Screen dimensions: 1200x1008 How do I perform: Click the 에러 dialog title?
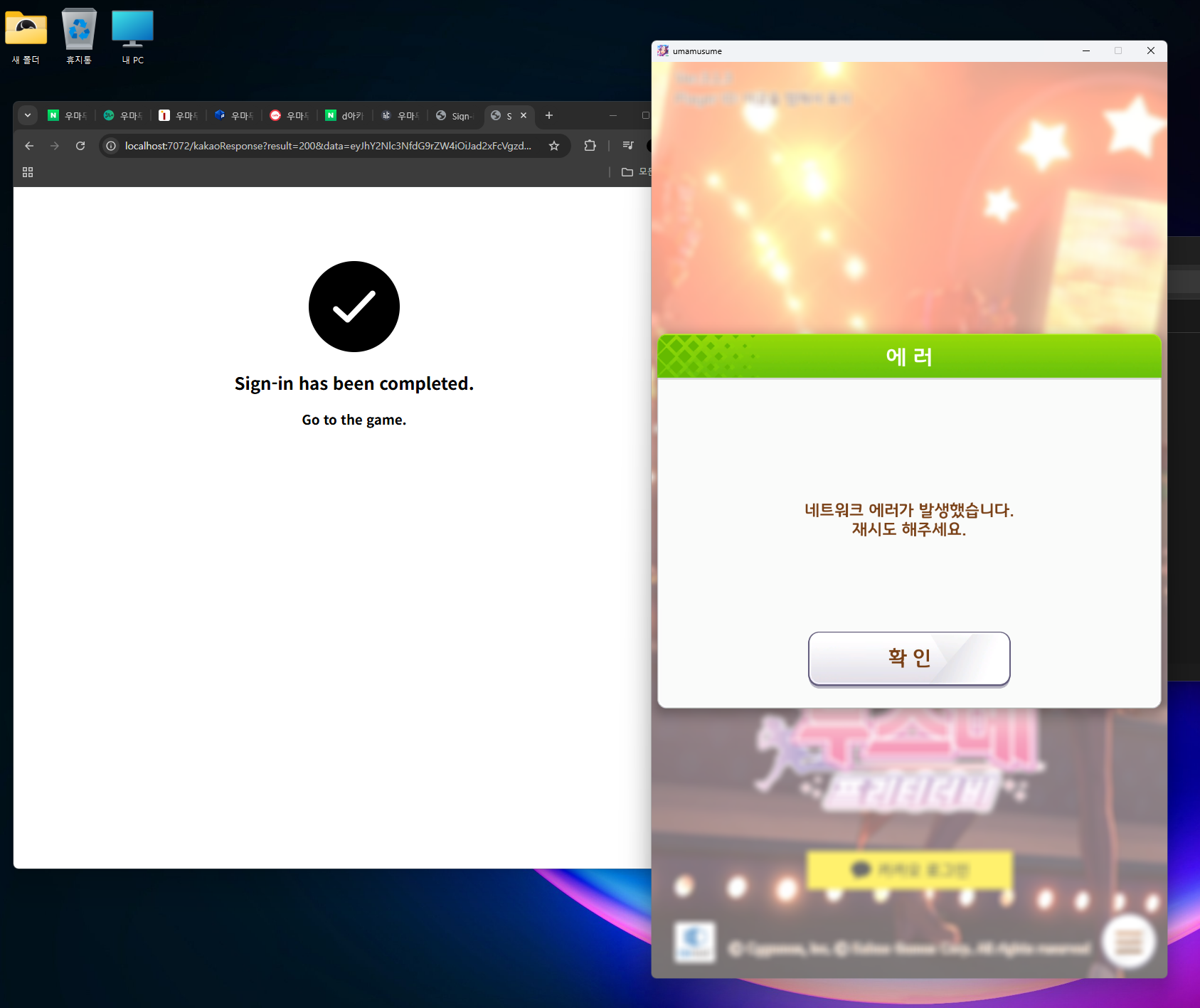(x=909, y=356)
